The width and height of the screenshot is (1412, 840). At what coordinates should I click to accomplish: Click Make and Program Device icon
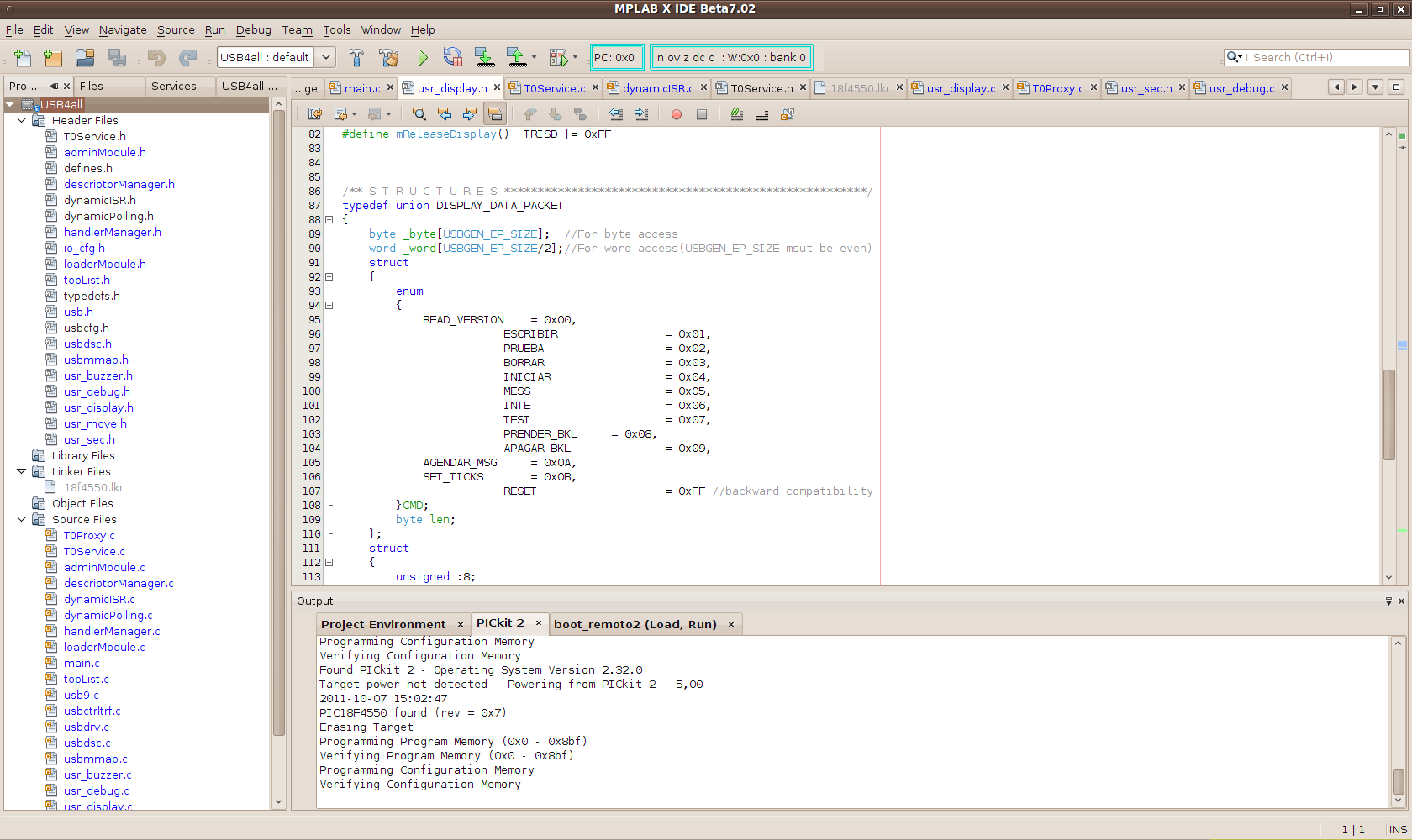tap(485, 57)
